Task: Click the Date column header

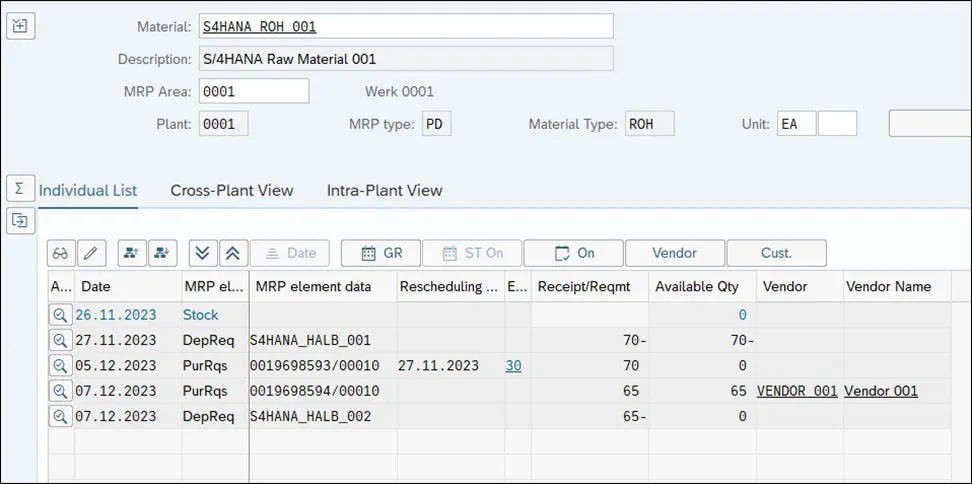Action: pyautogui.click(x=128, y=286)
